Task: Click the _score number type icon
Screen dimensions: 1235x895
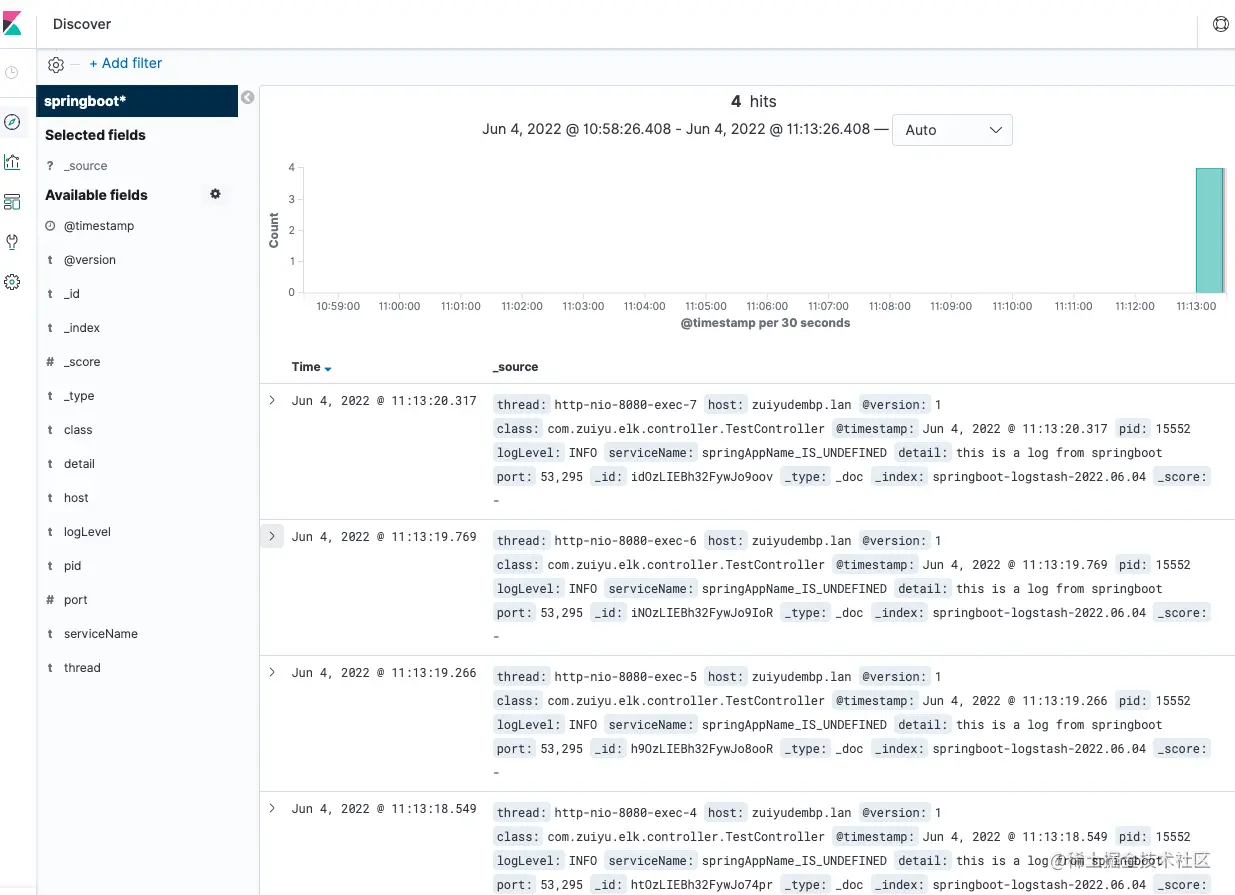Action: [50, 362]
